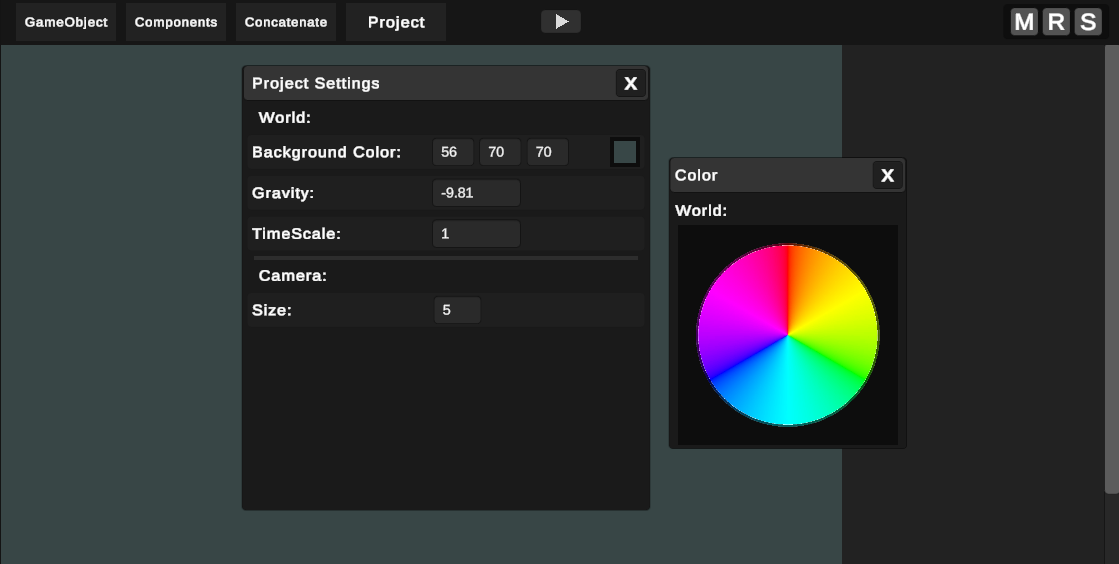The height and width of the screenshot is (564, 1119).
Task: Click the vertical scrollbar on right edge
Action: (x=1111, y=268)
